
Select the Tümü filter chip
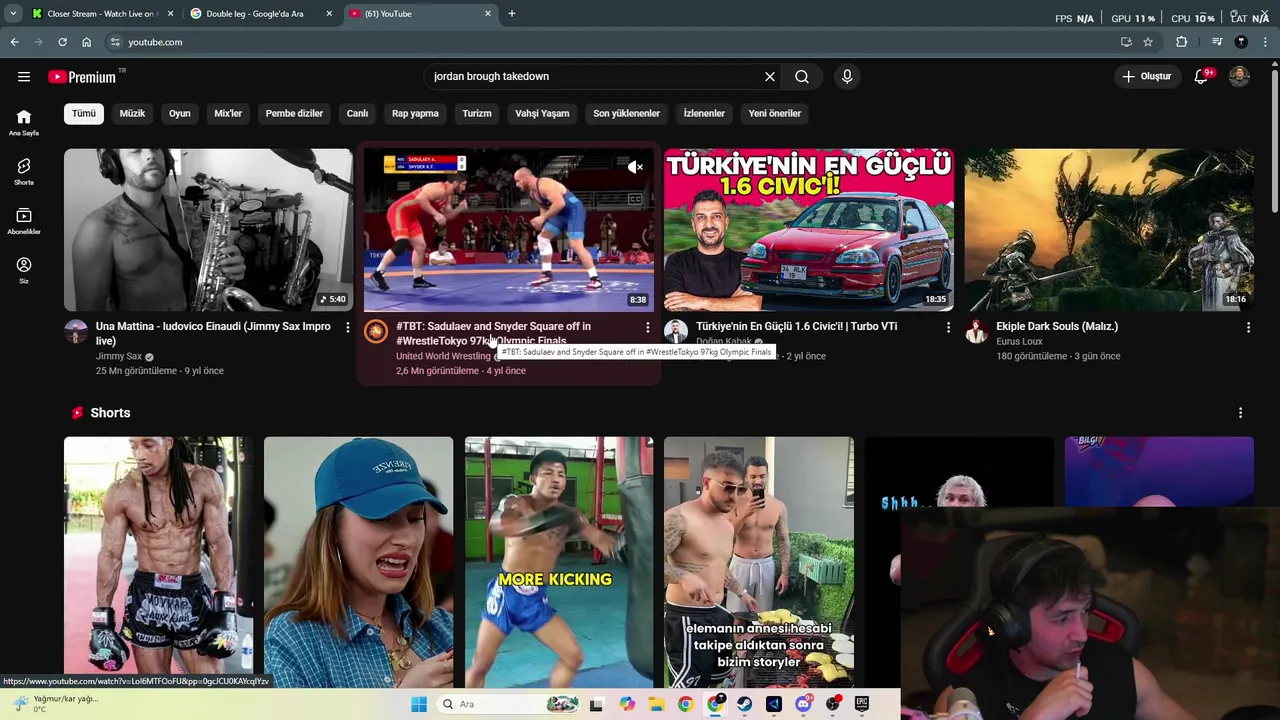[x=84, y=113]
